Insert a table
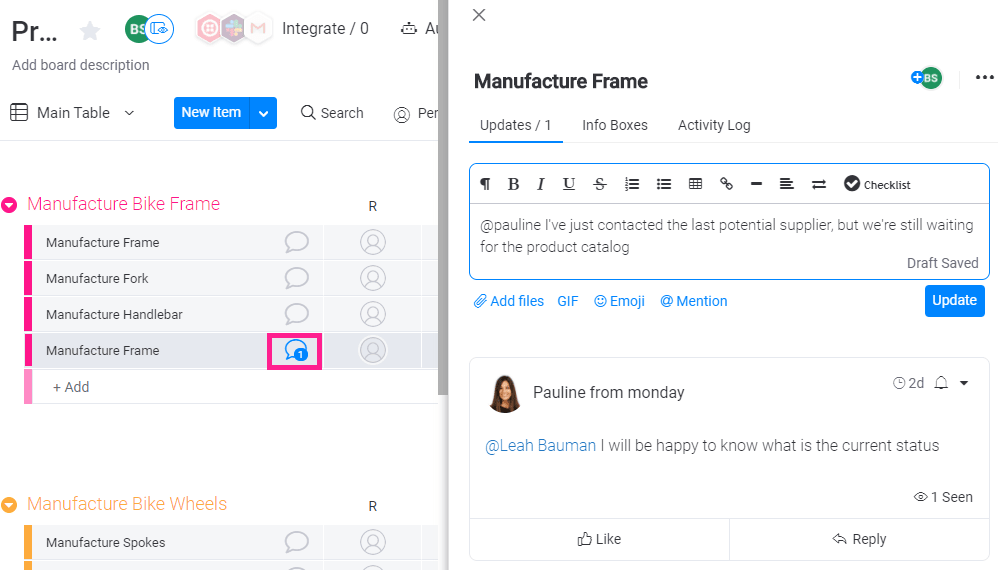This screenshot has width=1007, height=570. coord(695,184)
